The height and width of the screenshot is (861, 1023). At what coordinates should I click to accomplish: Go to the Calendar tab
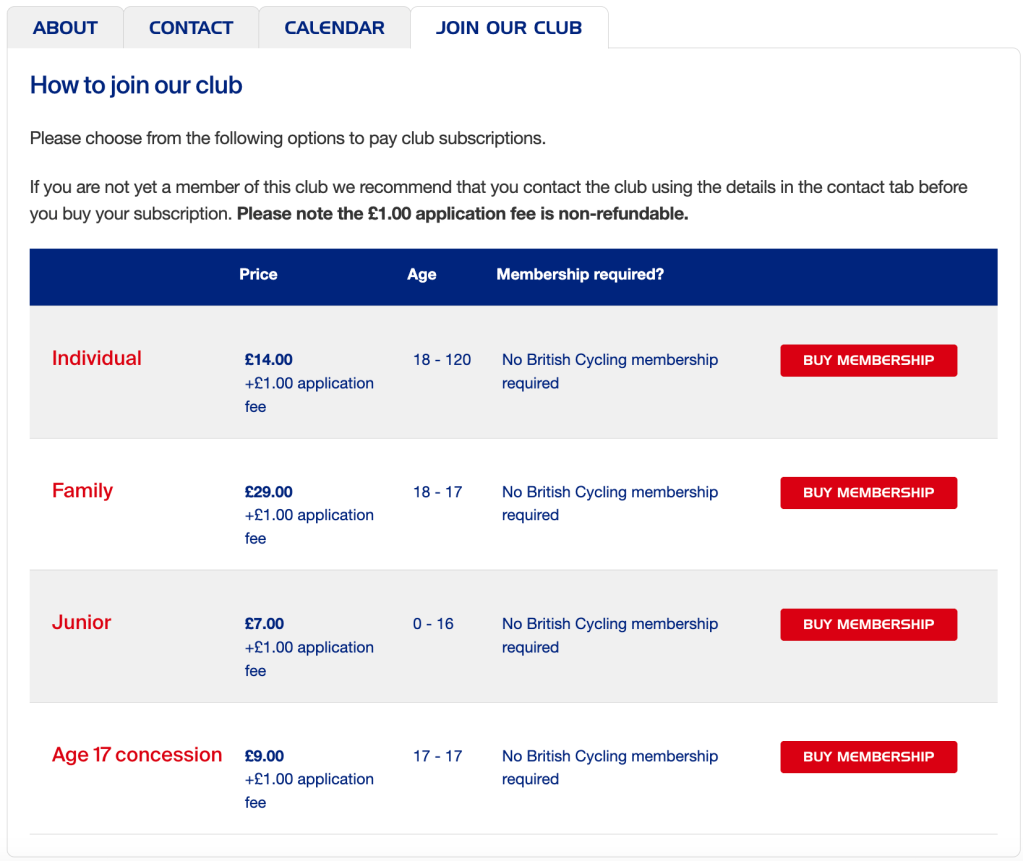(x=334, y=28)
